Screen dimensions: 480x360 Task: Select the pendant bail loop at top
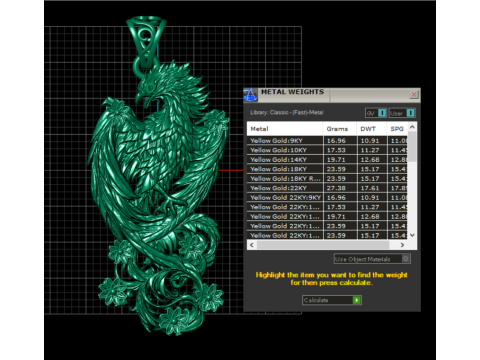[x=147, y=42]
